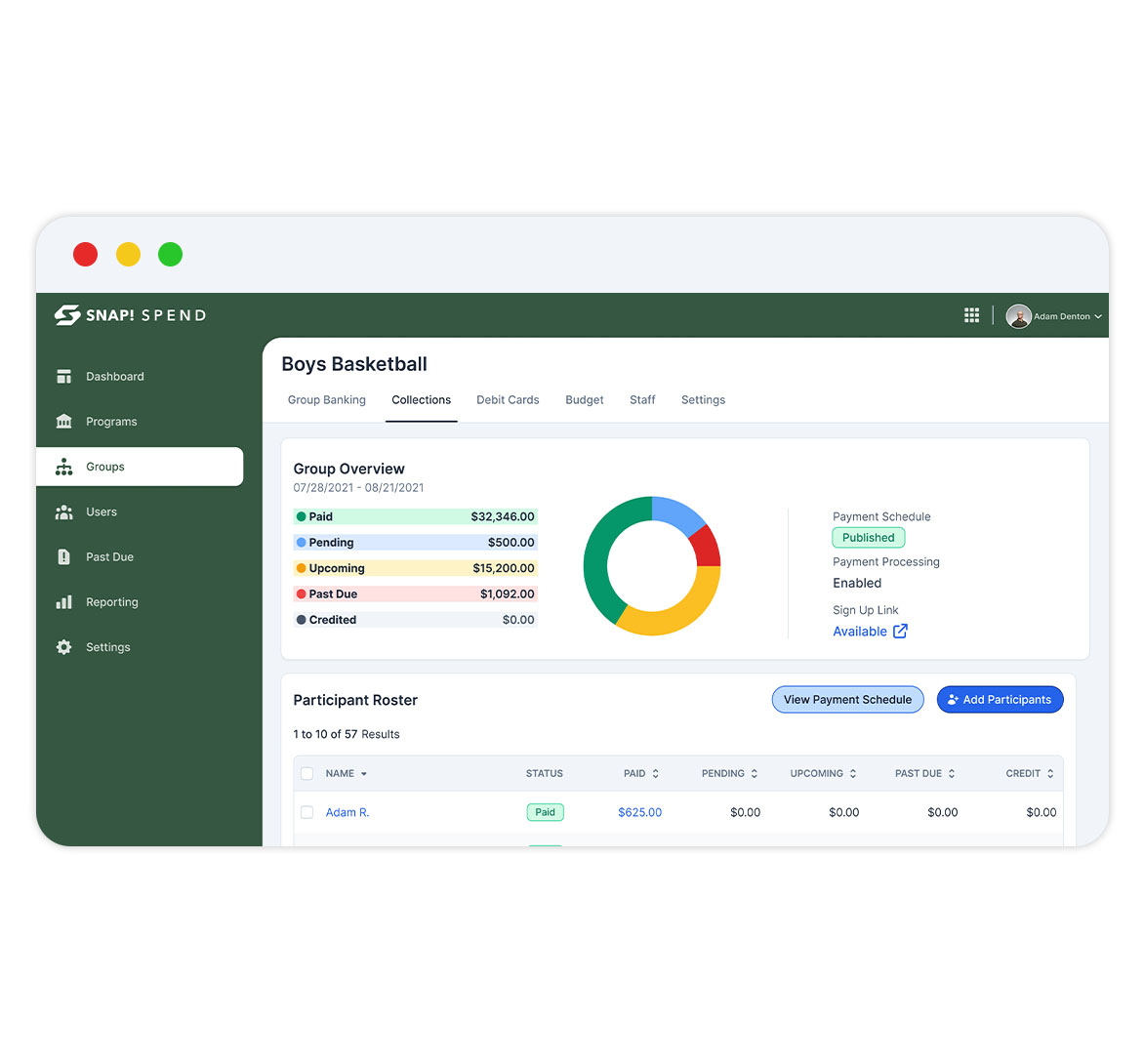Click the Dashboard icon in sidebar

point(64,377)
